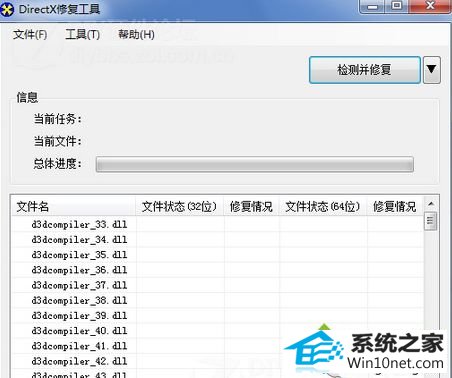Select row d3dcompiler_42.dll
Screen dimensions: 452x378
(x=218, y=361)
